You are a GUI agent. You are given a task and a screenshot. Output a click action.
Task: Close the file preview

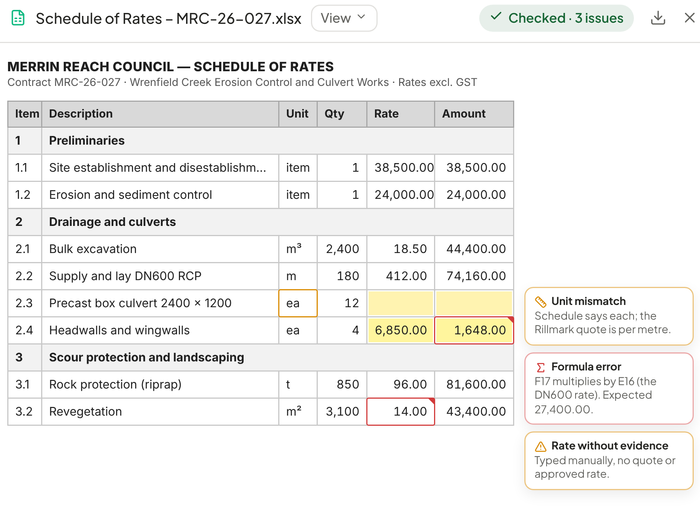click(689, 18)
